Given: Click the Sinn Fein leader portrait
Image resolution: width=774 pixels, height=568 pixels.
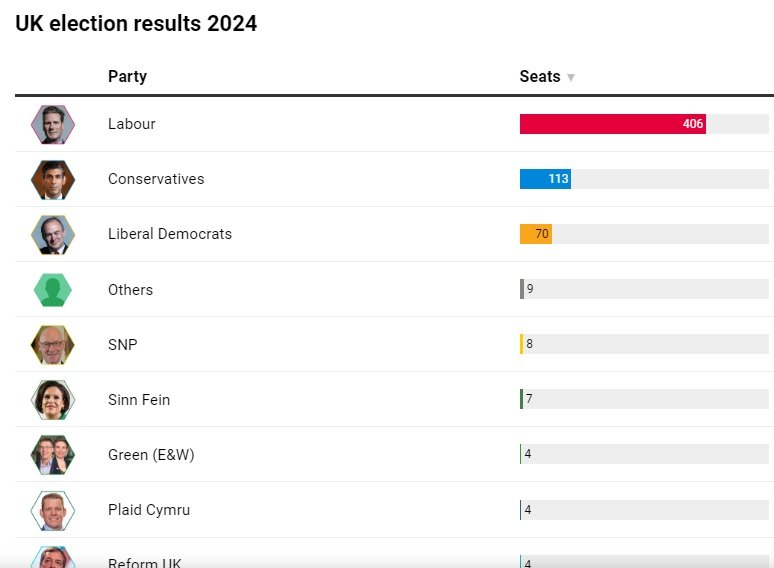Looking at the screenshot, I should [x=52, y=400].
